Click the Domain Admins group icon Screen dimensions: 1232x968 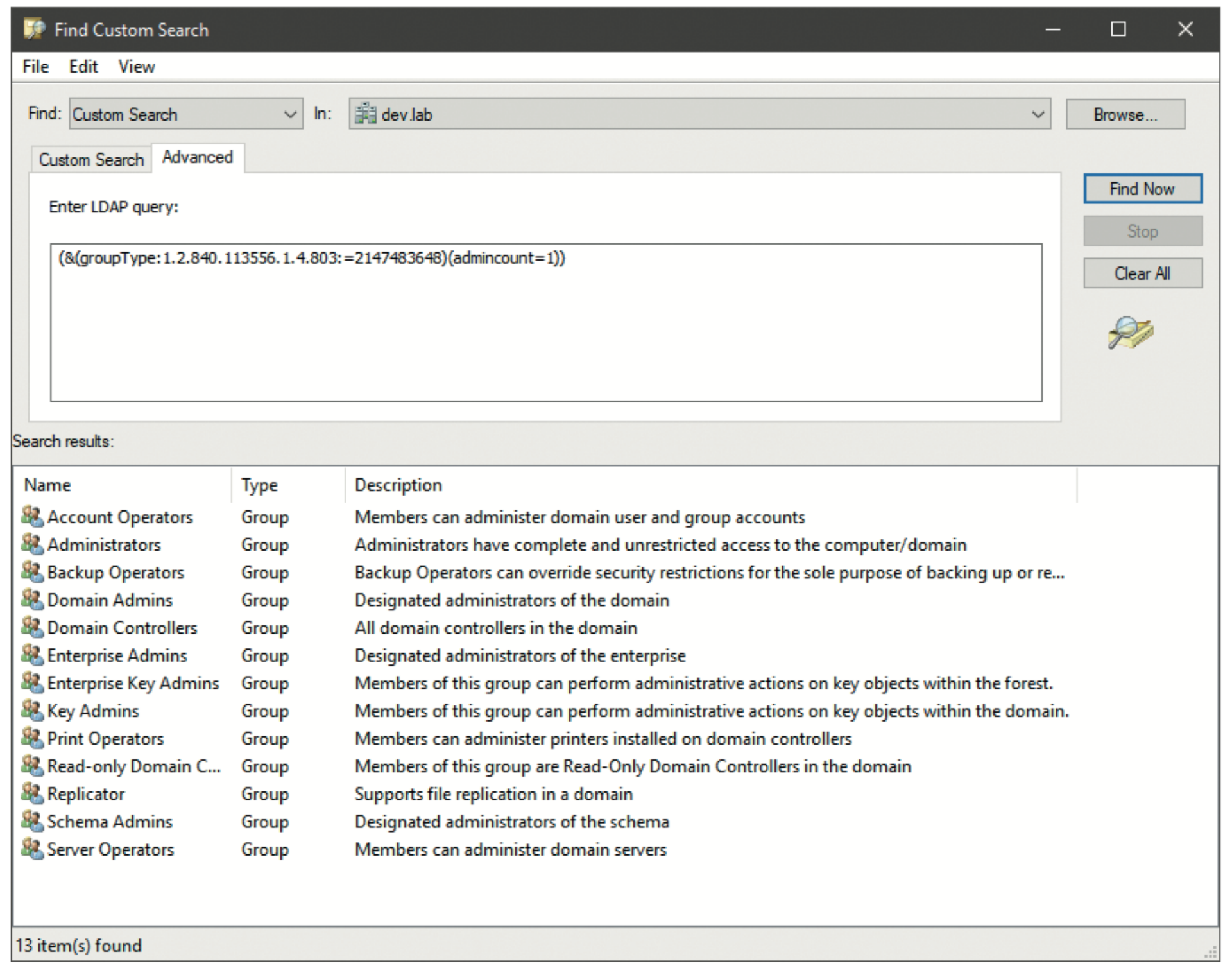coord(32,600)
